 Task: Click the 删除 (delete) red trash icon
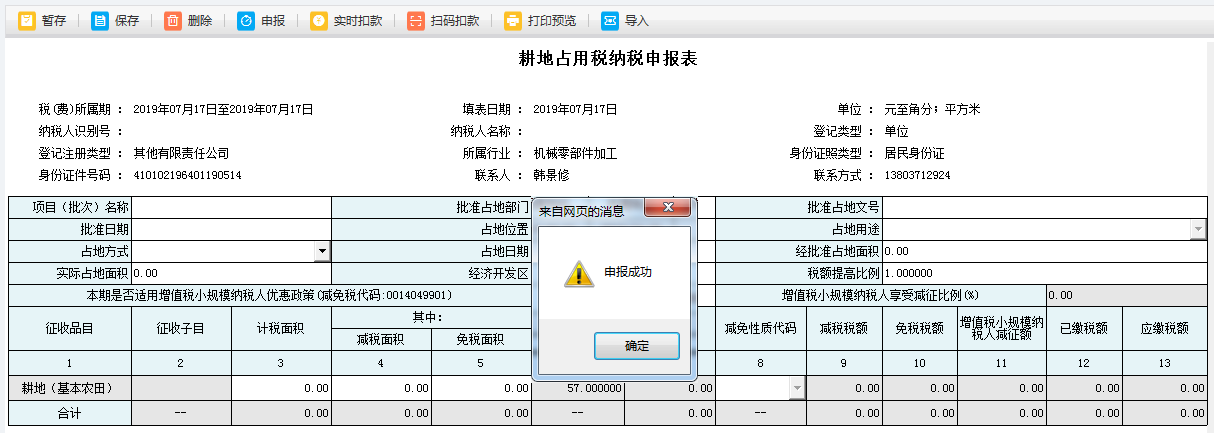click(173, 20)
